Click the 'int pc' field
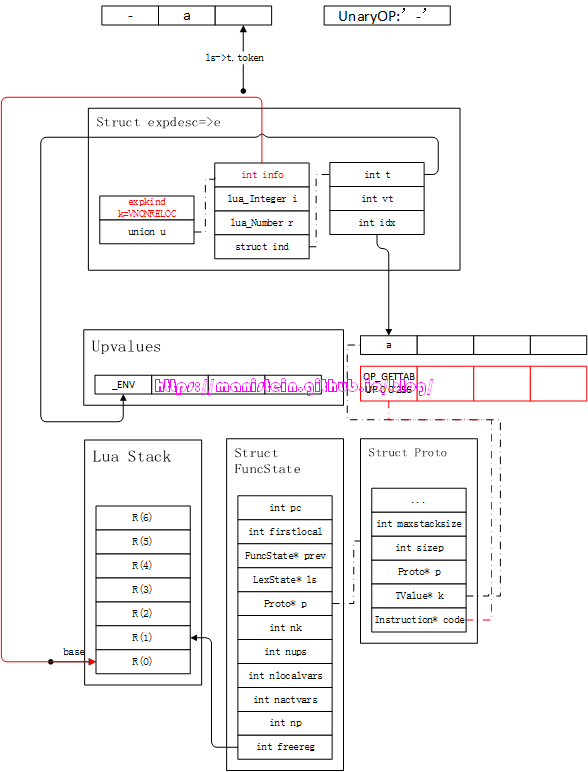 pos(285,508)
